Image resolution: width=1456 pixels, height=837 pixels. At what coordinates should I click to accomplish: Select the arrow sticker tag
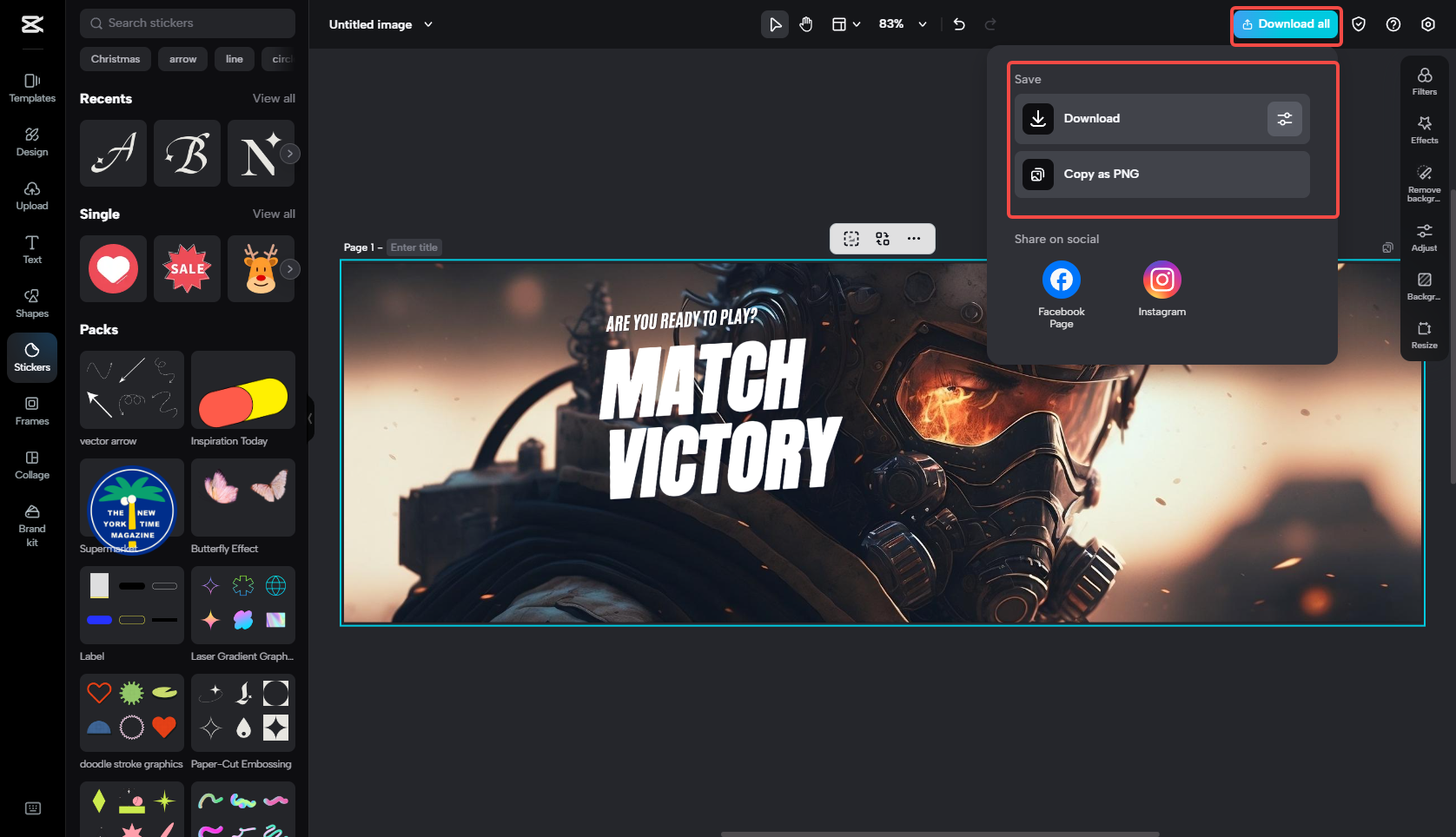click(182, 59)
